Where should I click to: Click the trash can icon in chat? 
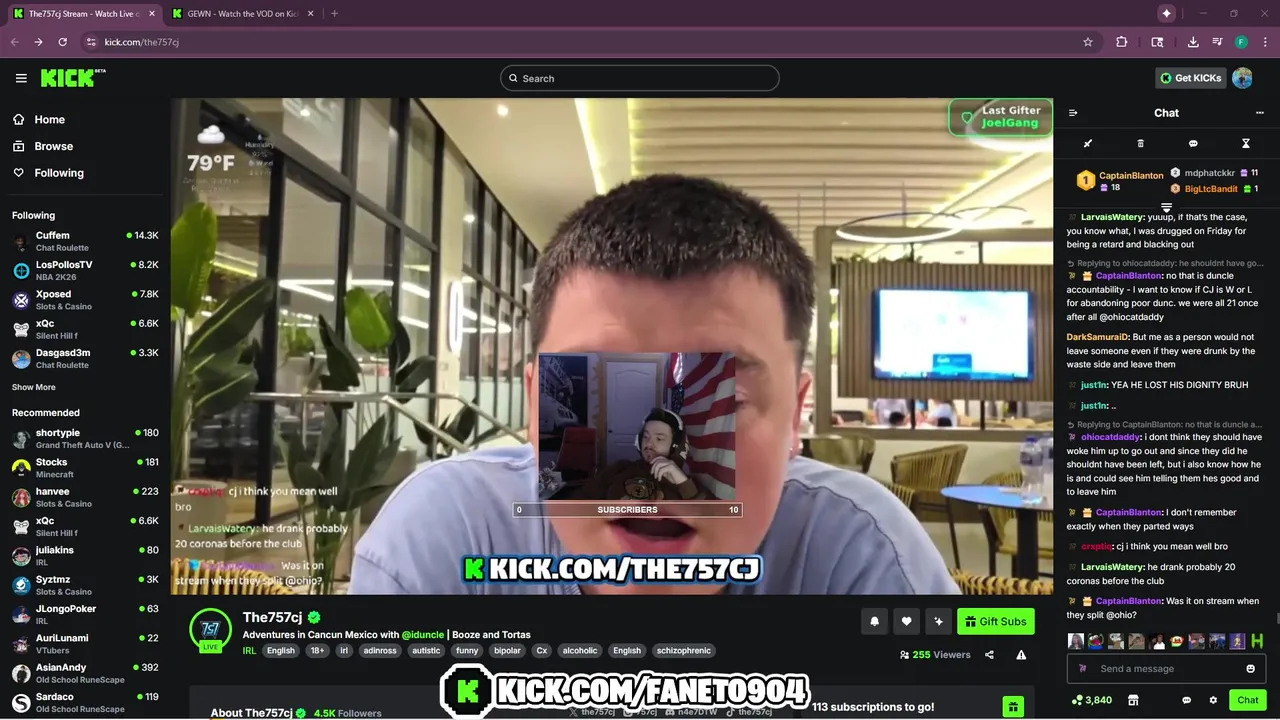(1140, 144)
